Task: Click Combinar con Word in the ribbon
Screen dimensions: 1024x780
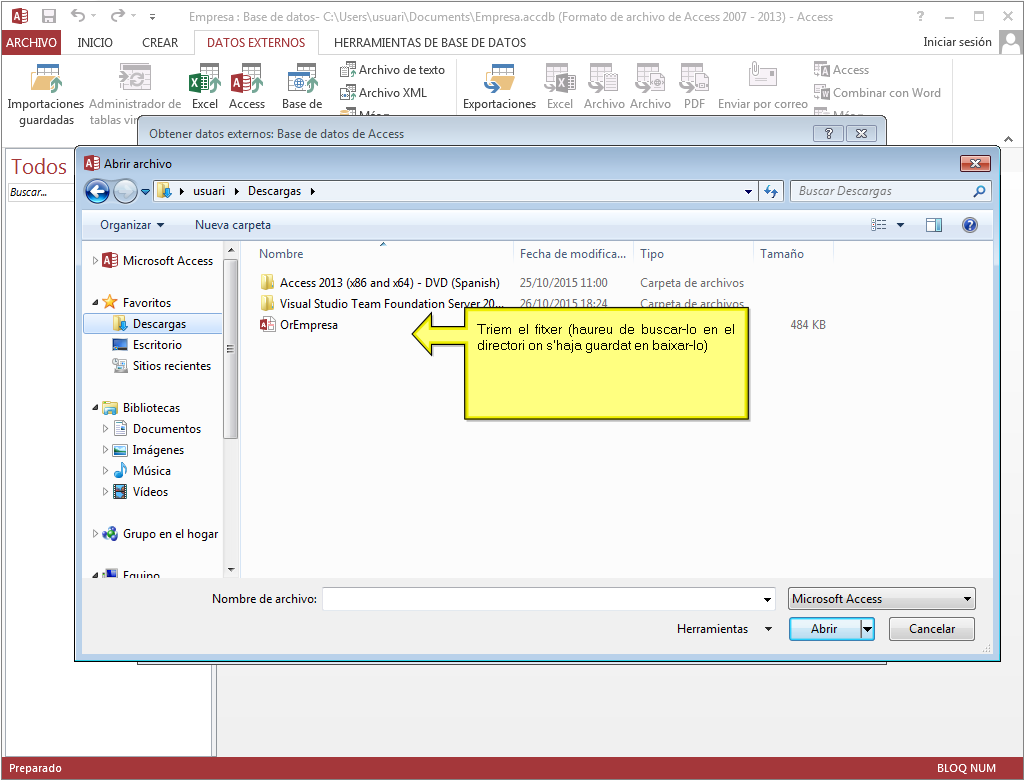Action: (877, 93)
